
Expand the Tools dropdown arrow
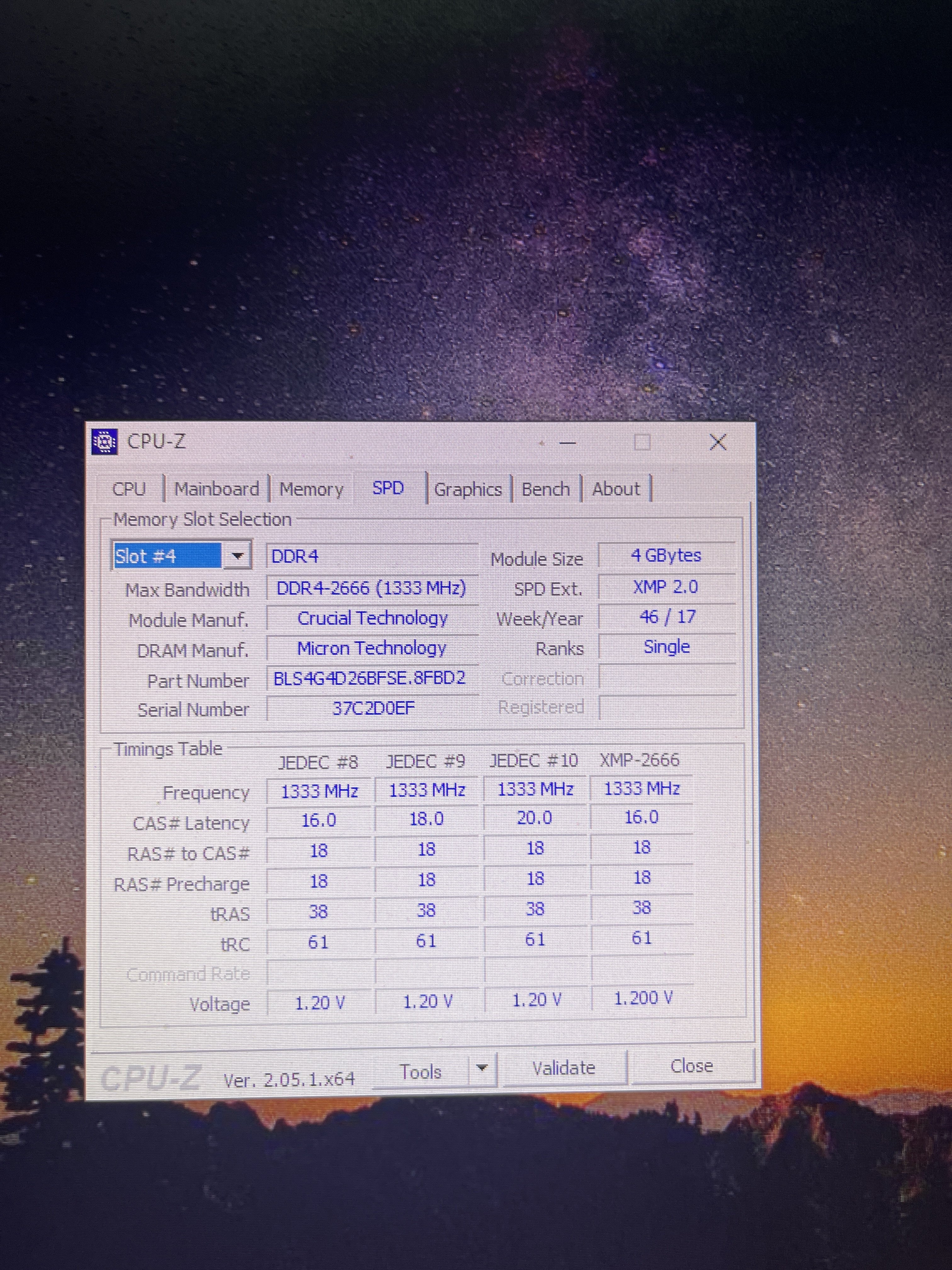click(x=482, y=1068)
